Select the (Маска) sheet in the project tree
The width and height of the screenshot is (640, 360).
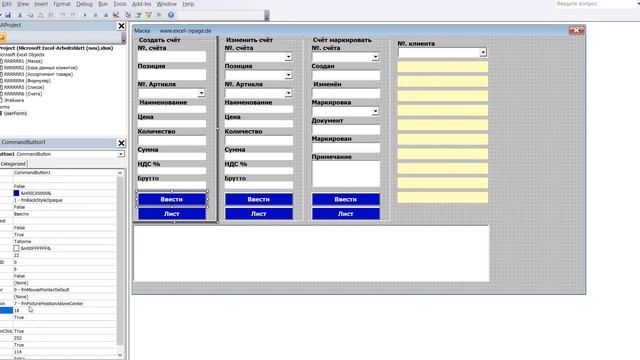[x=23, y=61]
